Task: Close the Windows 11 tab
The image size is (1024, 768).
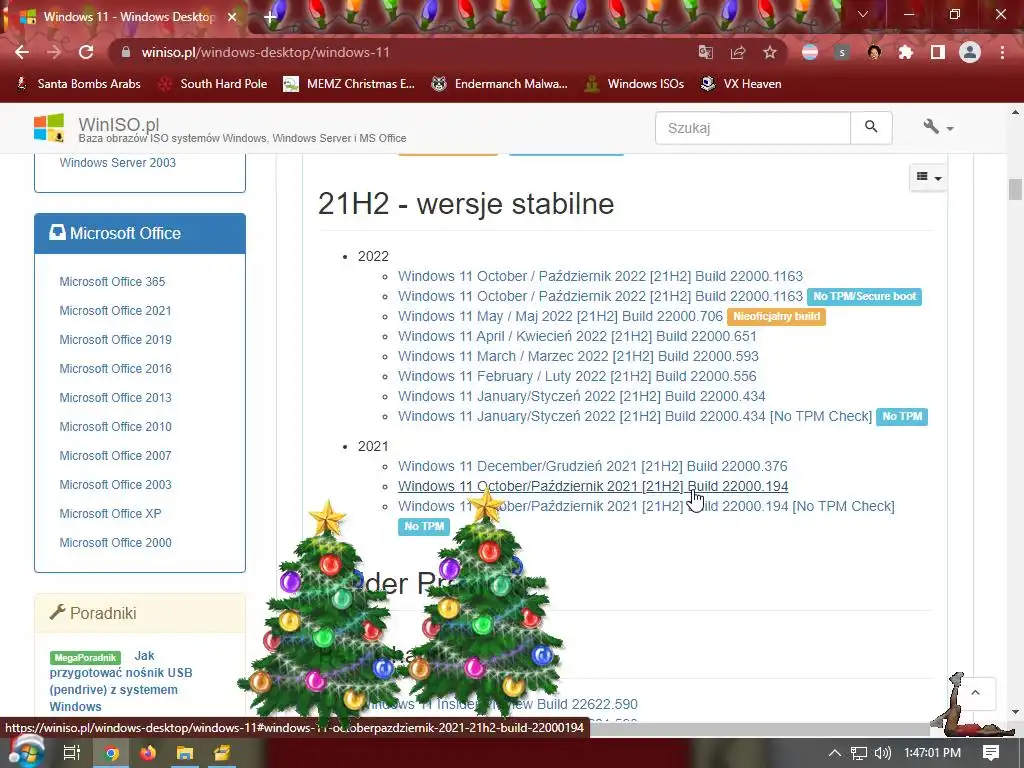Action: click(x=232, y=17)
